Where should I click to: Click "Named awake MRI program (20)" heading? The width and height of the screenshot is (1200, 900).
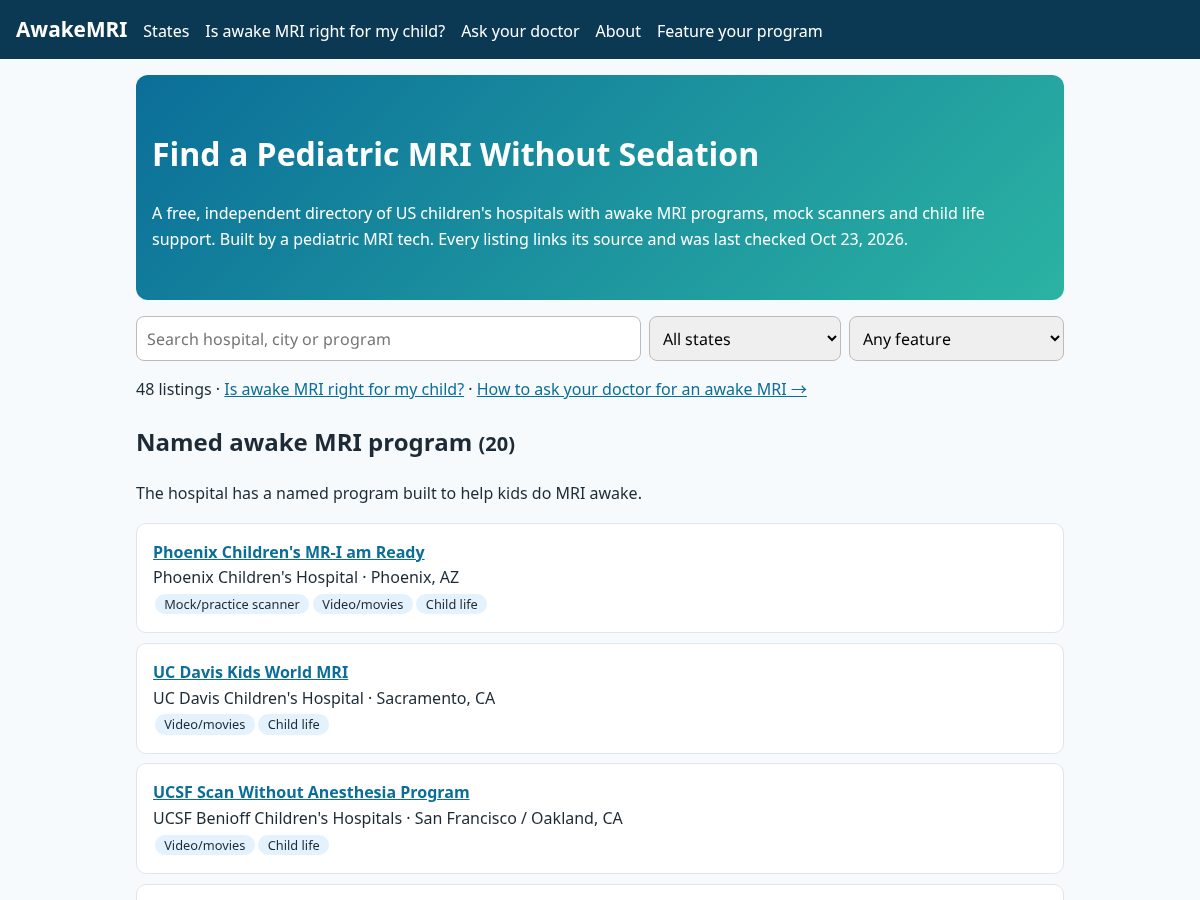click(326, 442)
